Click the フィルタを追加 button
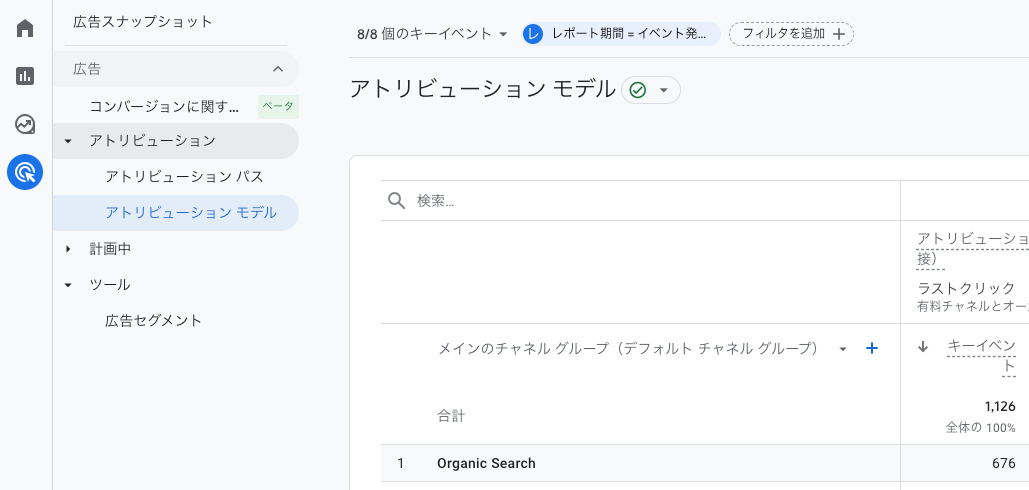 [x=791, y=33]
